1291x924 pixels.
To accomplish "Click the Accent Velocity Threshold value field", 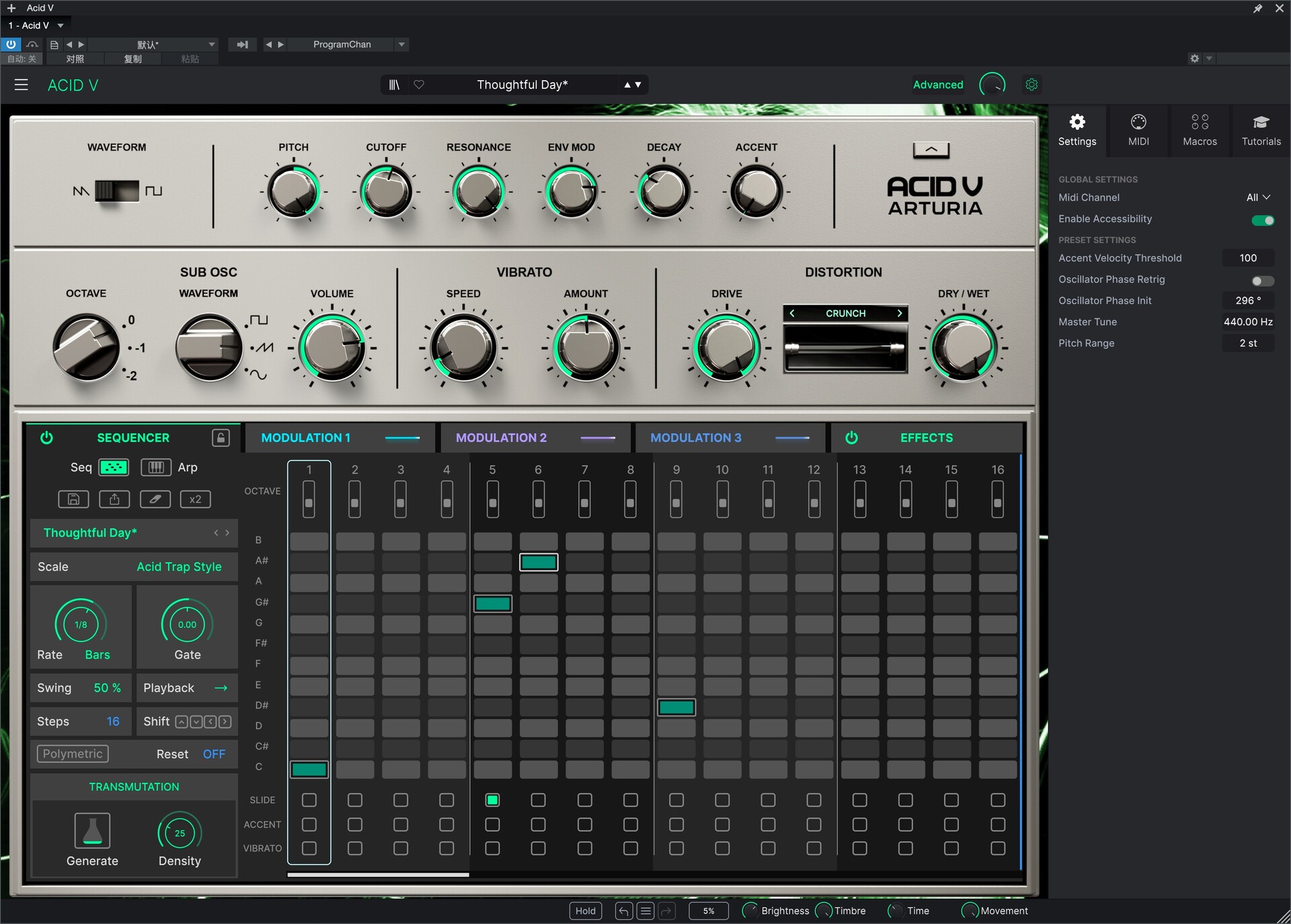I will tap(1248, 258).
